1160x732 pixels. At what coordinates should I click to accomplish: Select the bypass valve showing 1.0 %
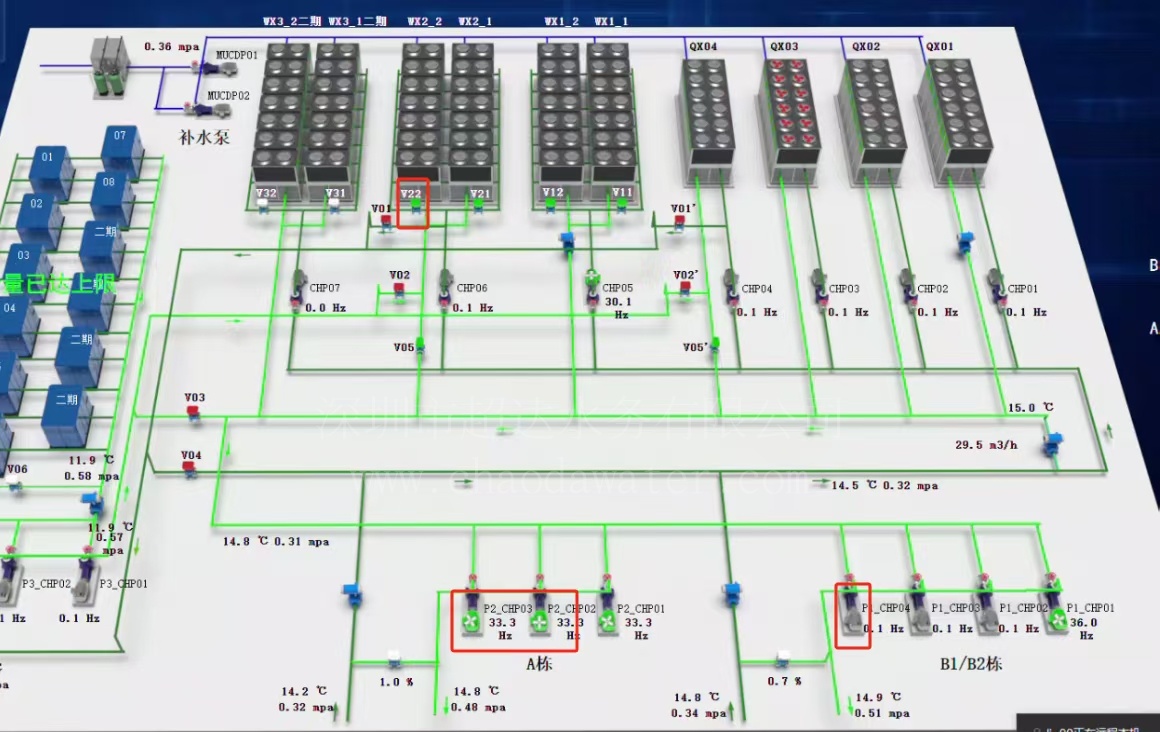click(394, 657)
